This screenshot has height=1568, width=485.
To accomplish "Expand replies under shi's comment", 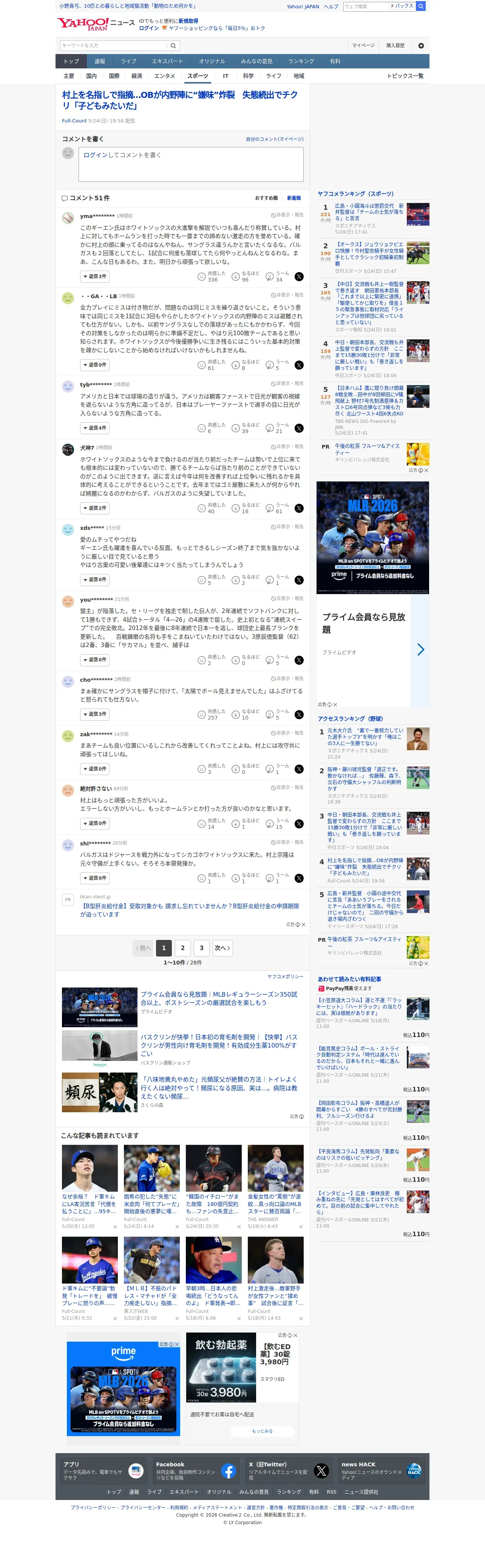I will pyautogui.click(x=95, y=878).
